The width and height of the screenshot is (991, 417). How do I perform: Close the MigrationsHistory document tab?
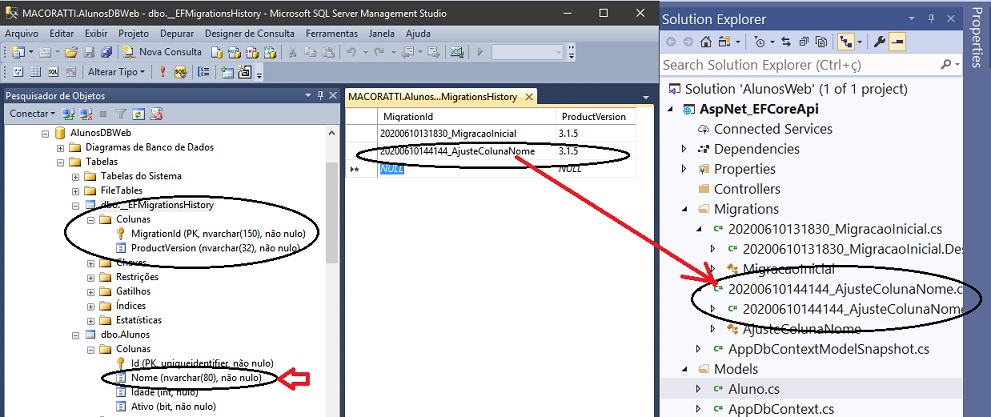tap(528, 97)
